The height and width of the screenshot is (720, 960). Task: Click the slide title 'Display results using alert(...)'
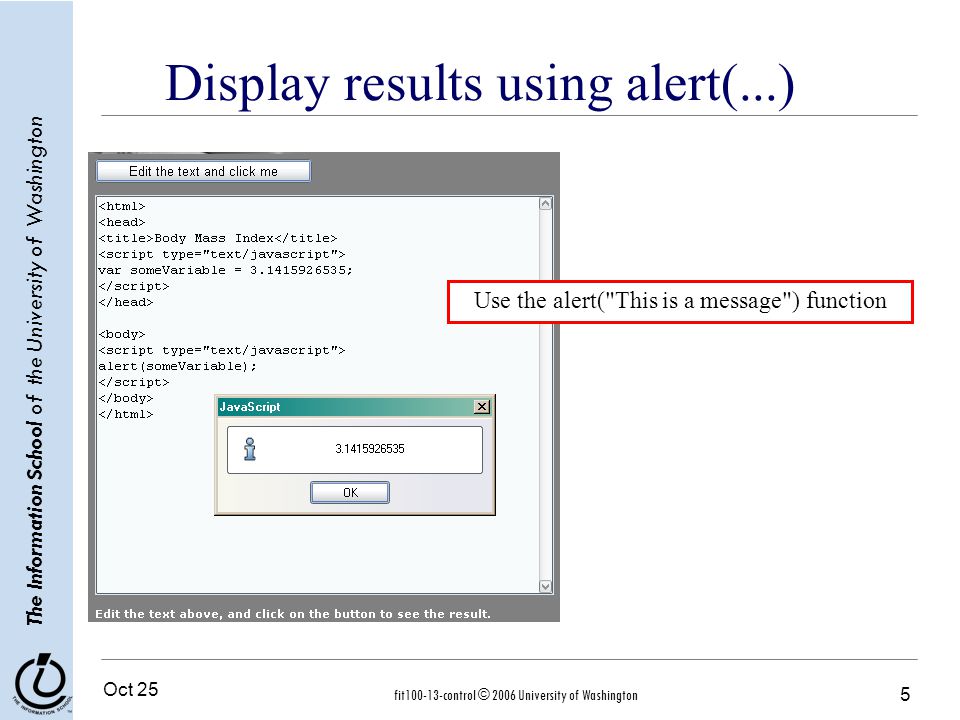[479, 84]
